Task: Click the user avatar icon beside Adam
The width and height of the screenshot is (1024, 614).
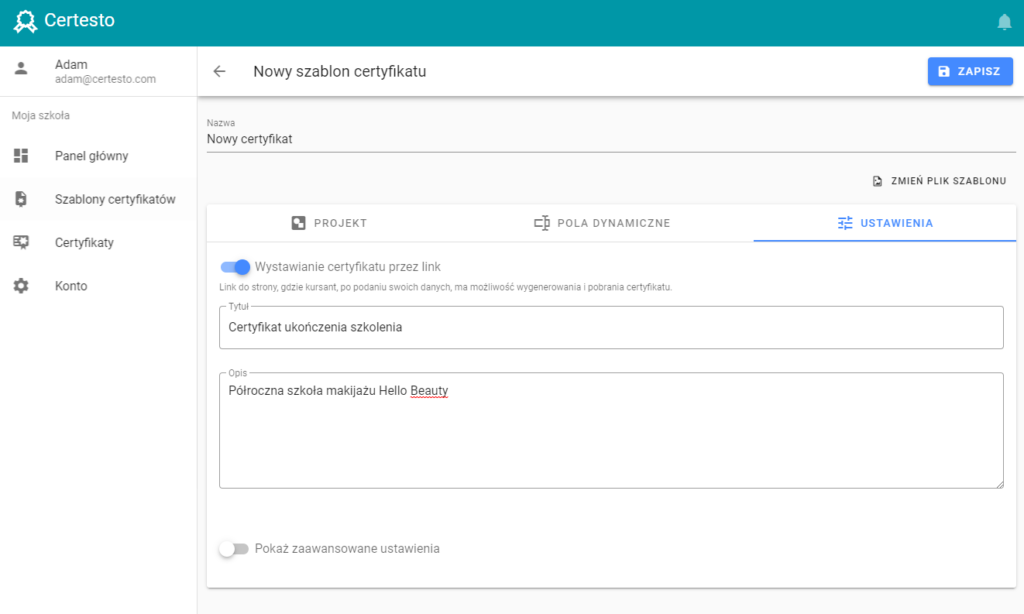Action: click(x=21, y=68)
